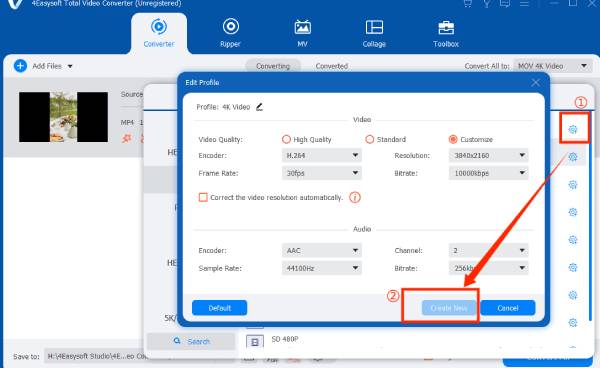Viewport: 600px width, 368px height.
Task: Click the SD 480P format icon
Action: (x=255, y=341)
